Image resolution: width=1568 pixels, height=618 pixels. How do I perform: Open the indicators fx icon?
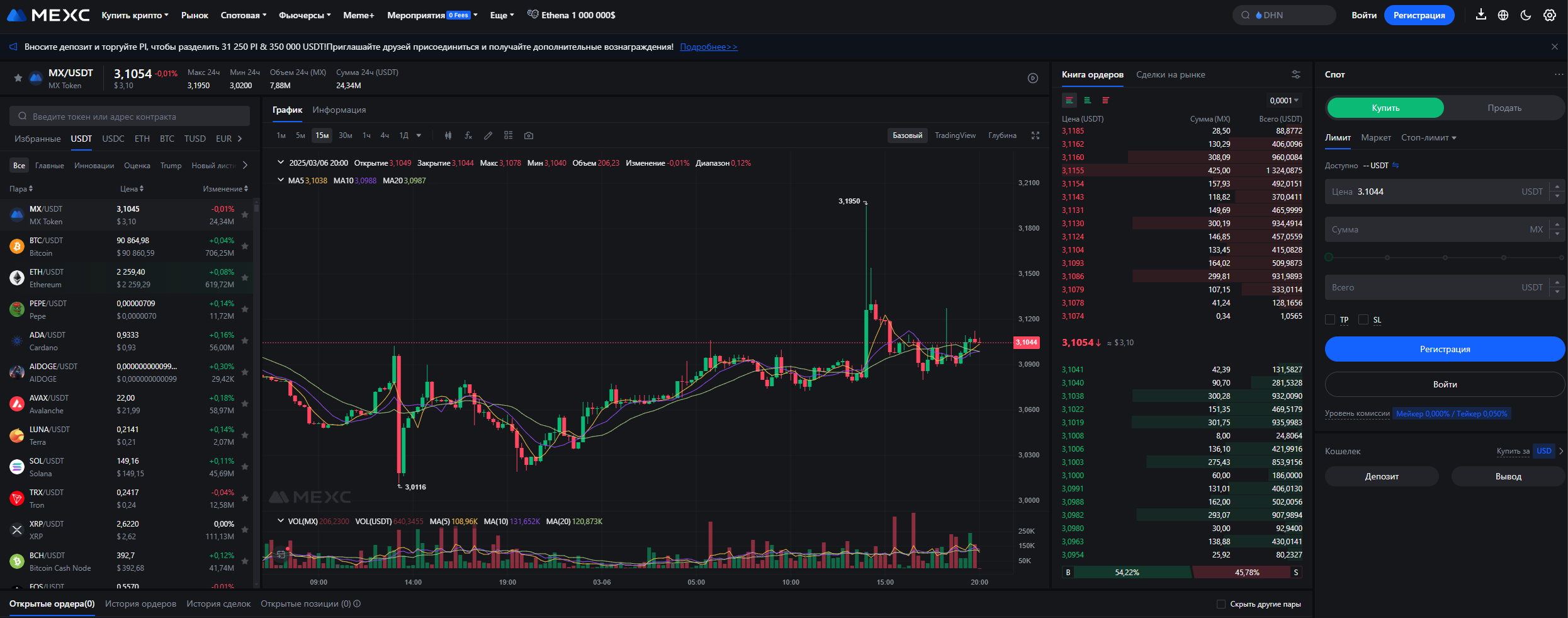tap(468, 135)
